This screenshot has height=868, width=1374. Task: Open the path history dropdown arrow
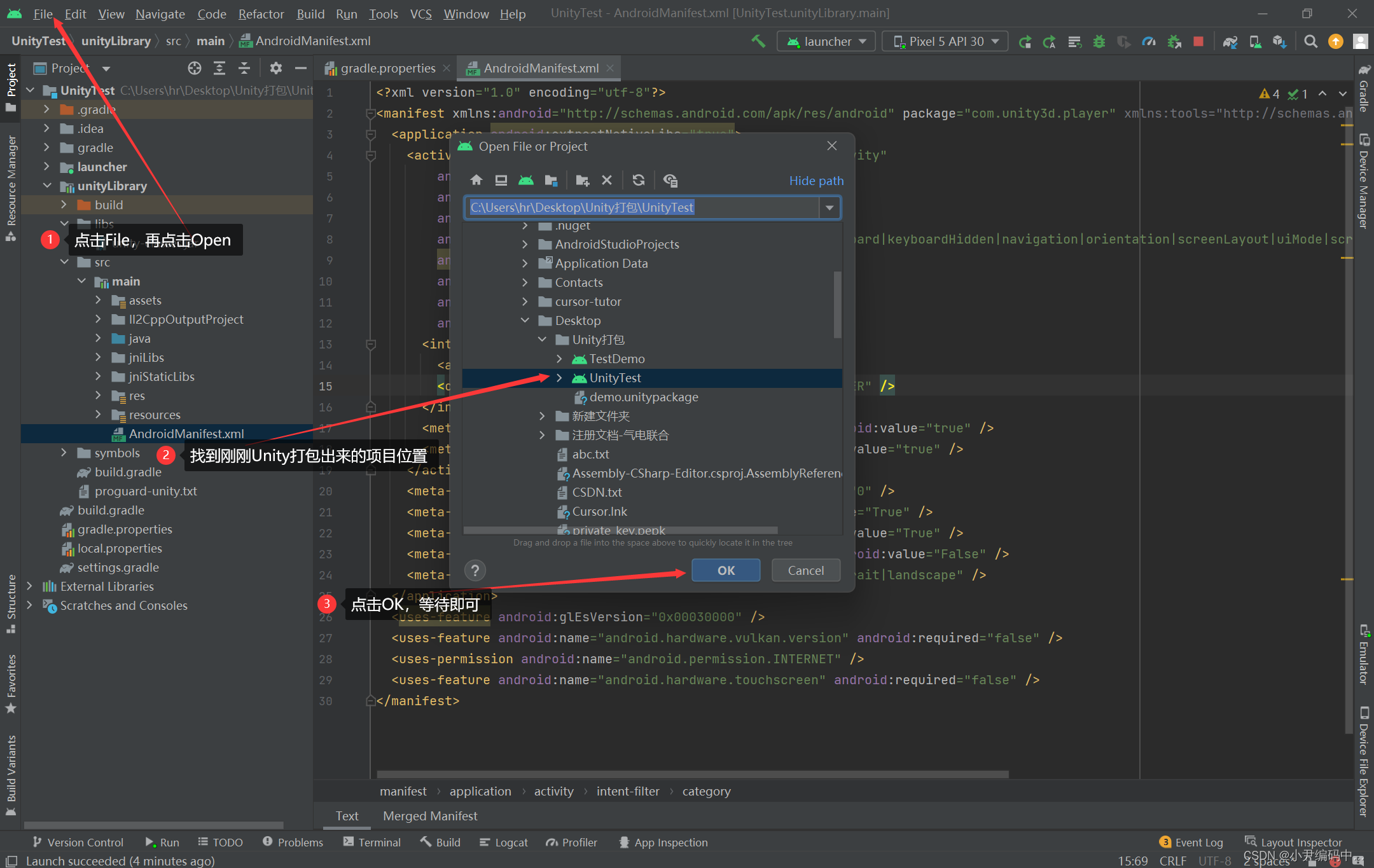coord(829,208)
